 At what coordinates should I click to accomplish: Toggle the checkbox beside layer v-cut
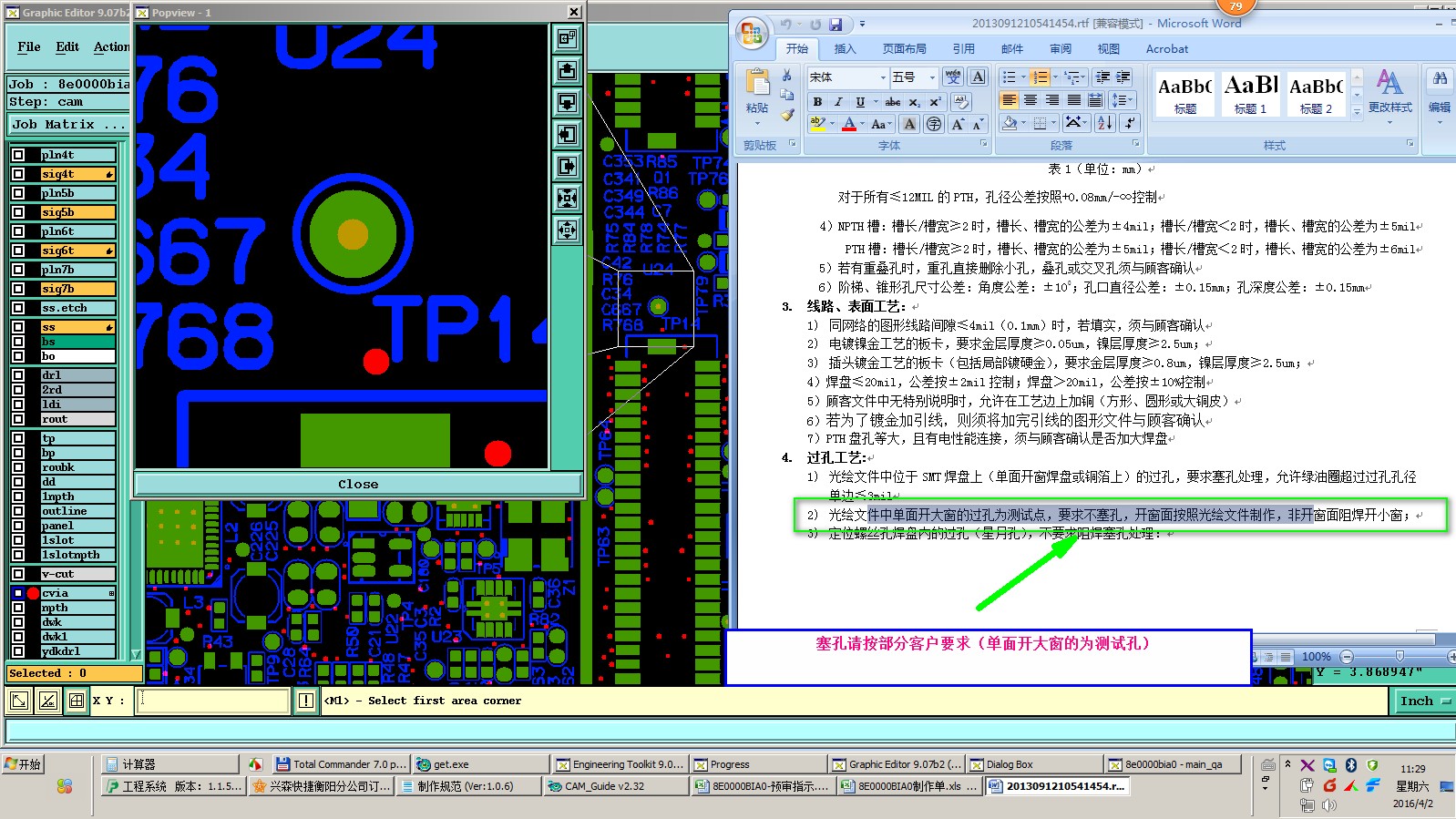pos(18,574)
